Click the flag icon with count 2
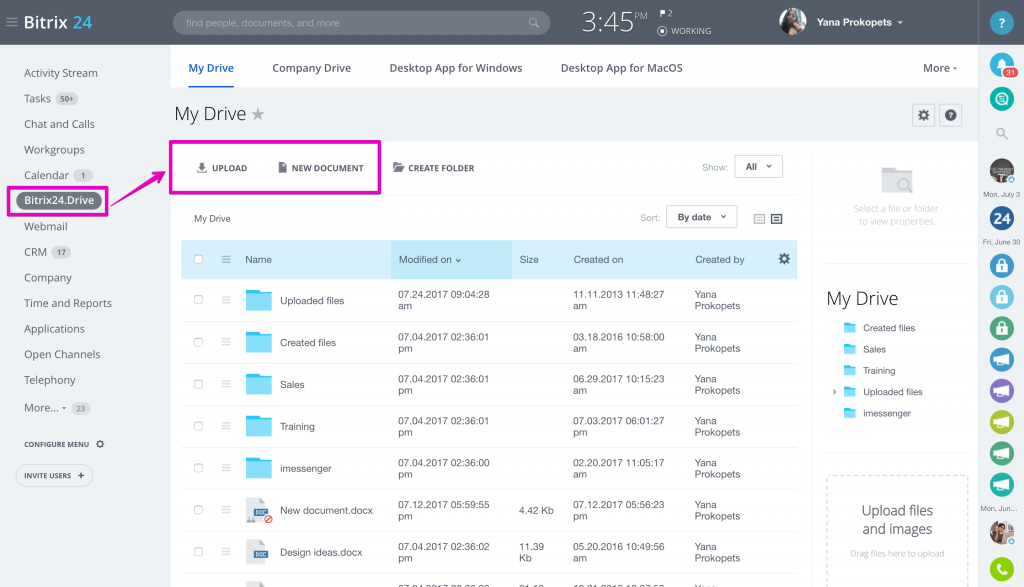Screen dimensions: 1024x587 pyautogui.click(x=665, y=13)
